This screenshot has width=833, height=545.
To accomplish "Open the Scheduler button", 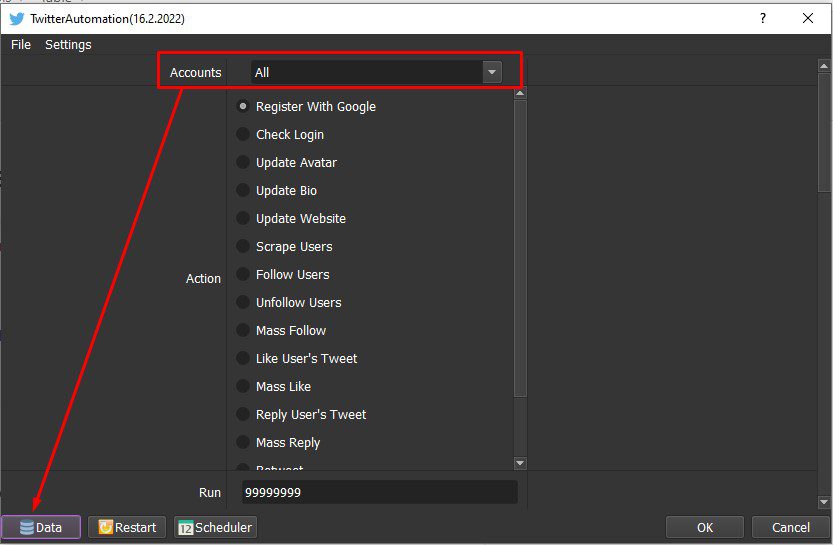I will coord(215,527).
